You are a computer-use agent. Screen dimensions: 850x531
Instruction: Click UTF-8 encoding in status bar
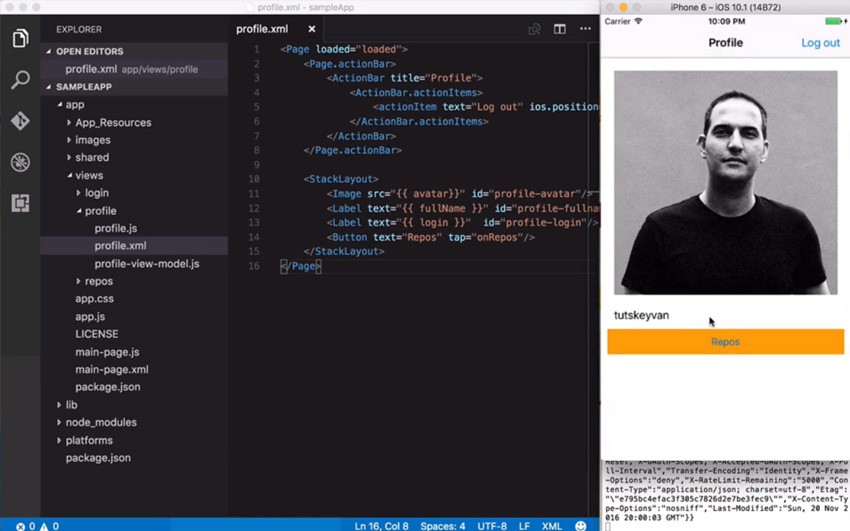coord(492,526)
